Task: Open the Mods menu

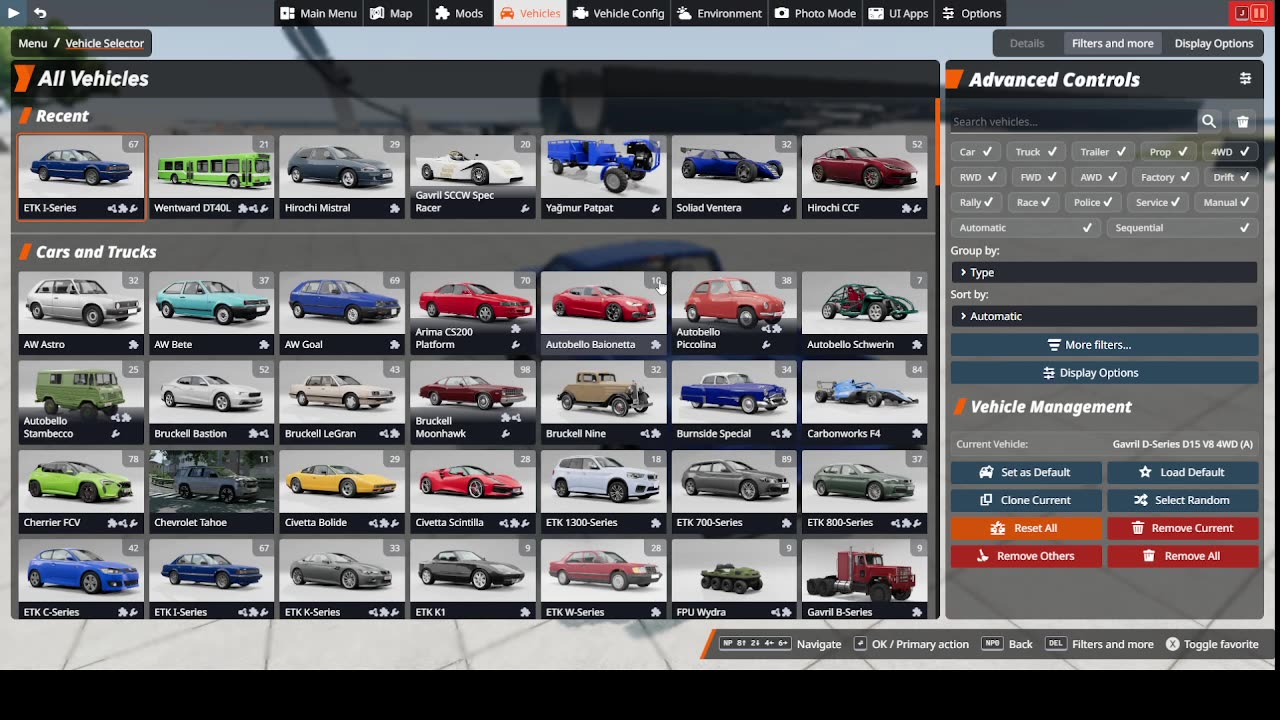Action: (x=459, y=13)
